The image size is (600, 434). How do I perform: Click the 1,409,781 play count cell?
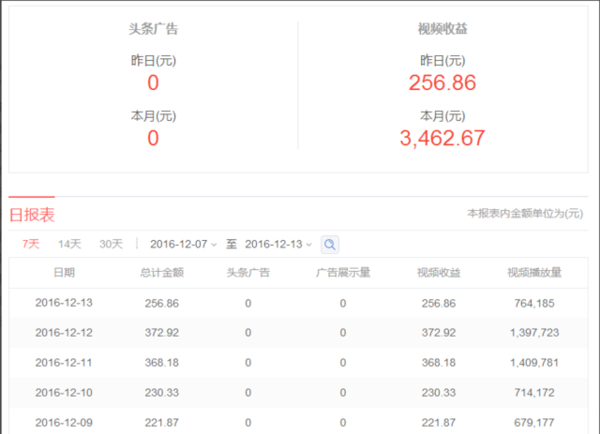click(x=534, y=362)
